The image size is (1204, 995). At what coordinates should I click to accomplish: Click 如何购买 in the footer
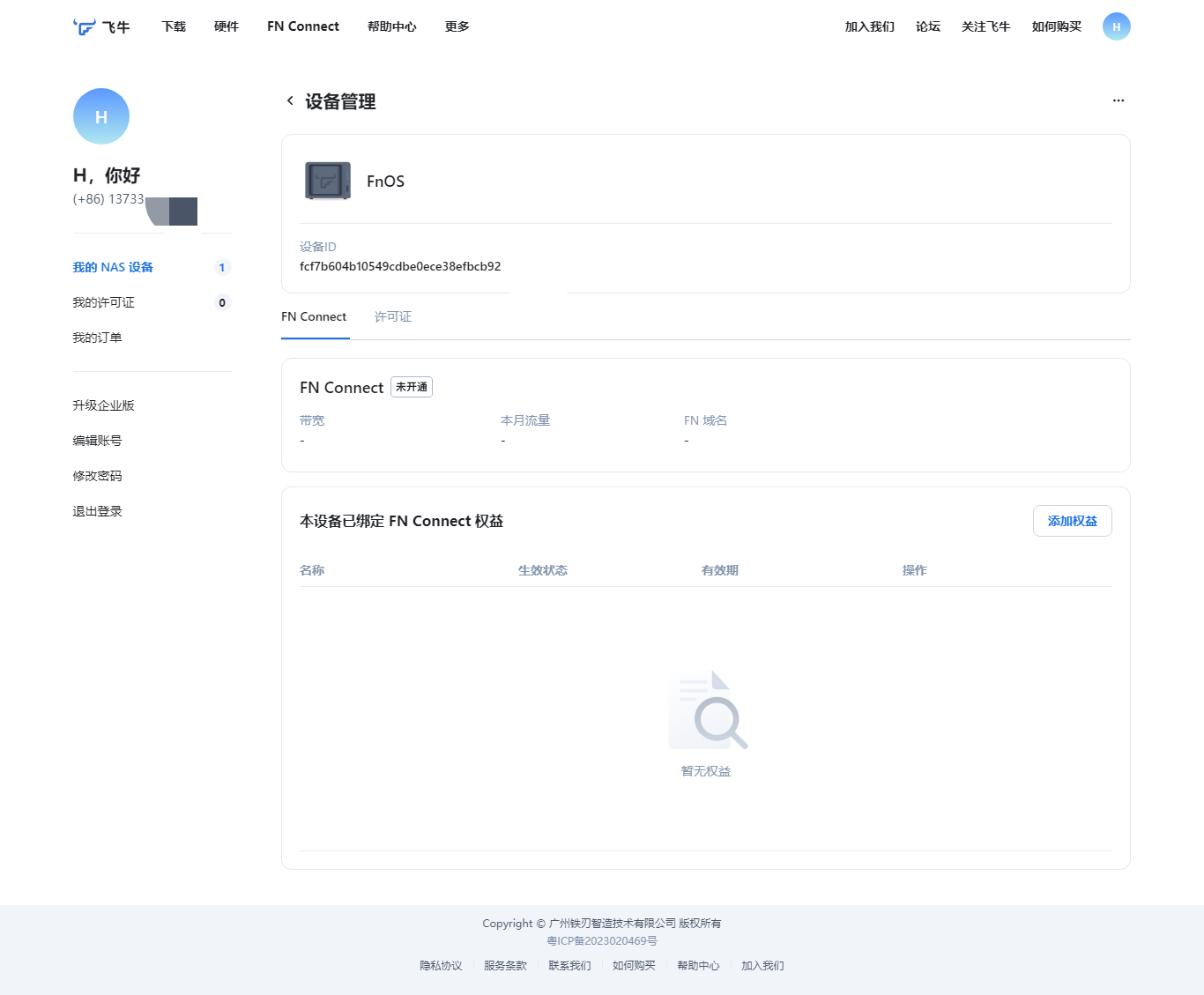634,966
